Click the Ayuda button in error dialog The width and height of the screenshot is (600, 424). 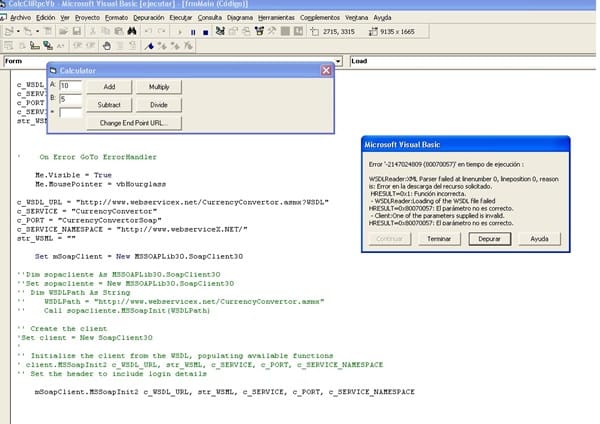(538, 239)
